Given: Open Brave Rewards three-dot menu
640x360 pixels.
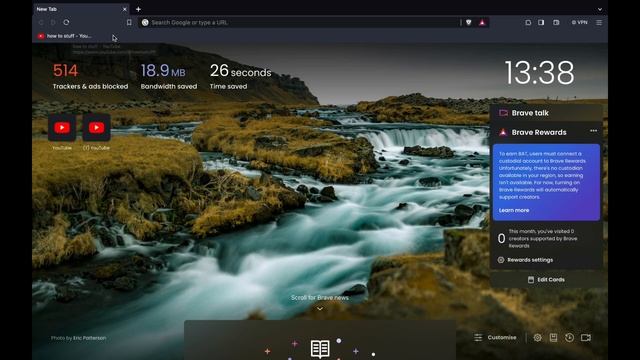Looking at the screenshot, I should coord(593,131).
